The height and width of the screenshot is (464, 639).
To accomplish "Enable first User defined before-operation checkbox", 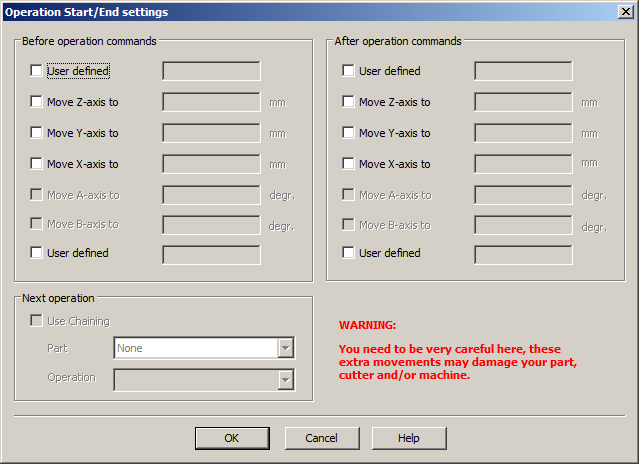I will [x=37, y=71].
